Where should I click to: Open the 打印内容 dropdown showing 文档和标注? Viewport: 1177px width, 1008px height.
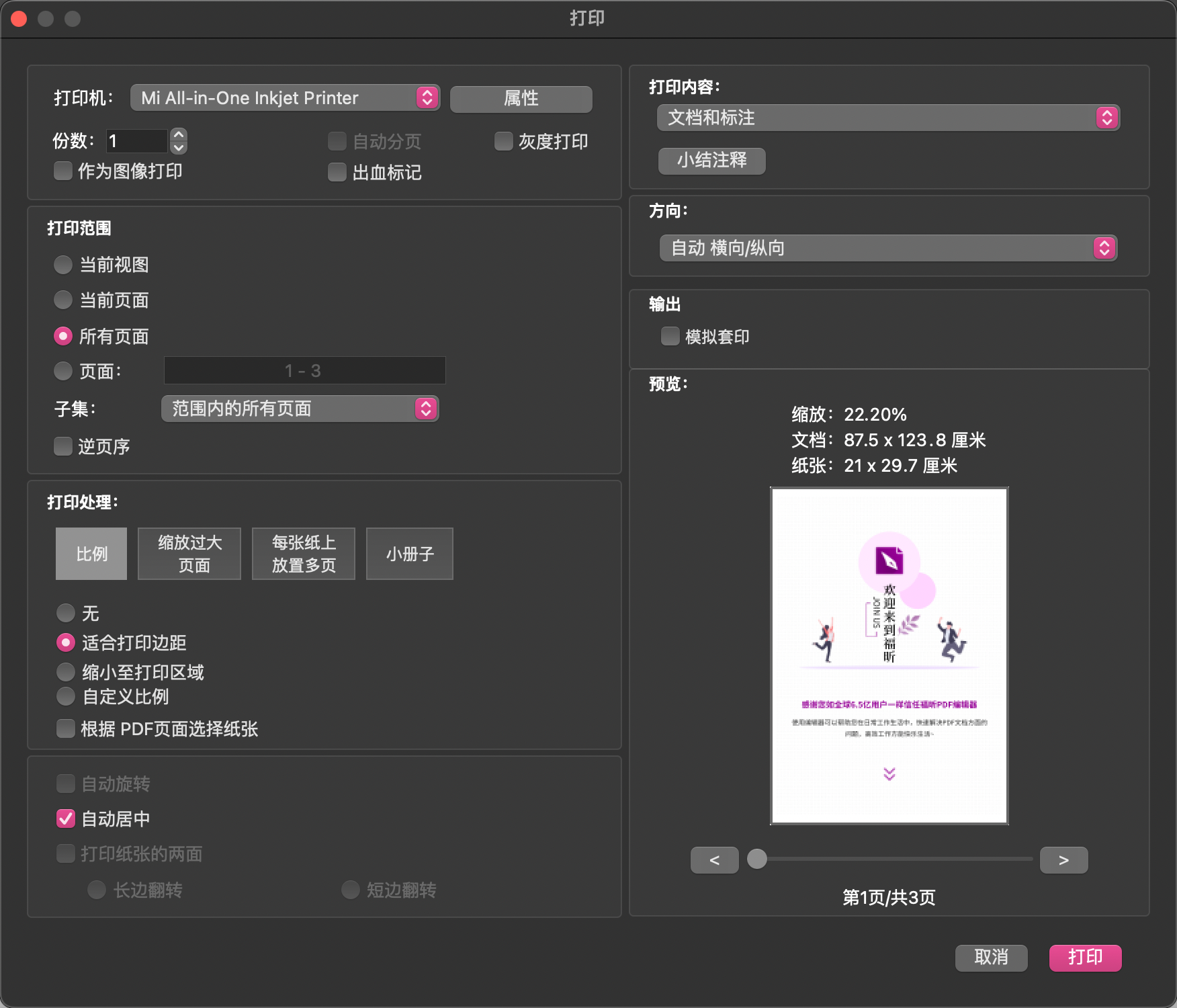[x=887, y=118]
